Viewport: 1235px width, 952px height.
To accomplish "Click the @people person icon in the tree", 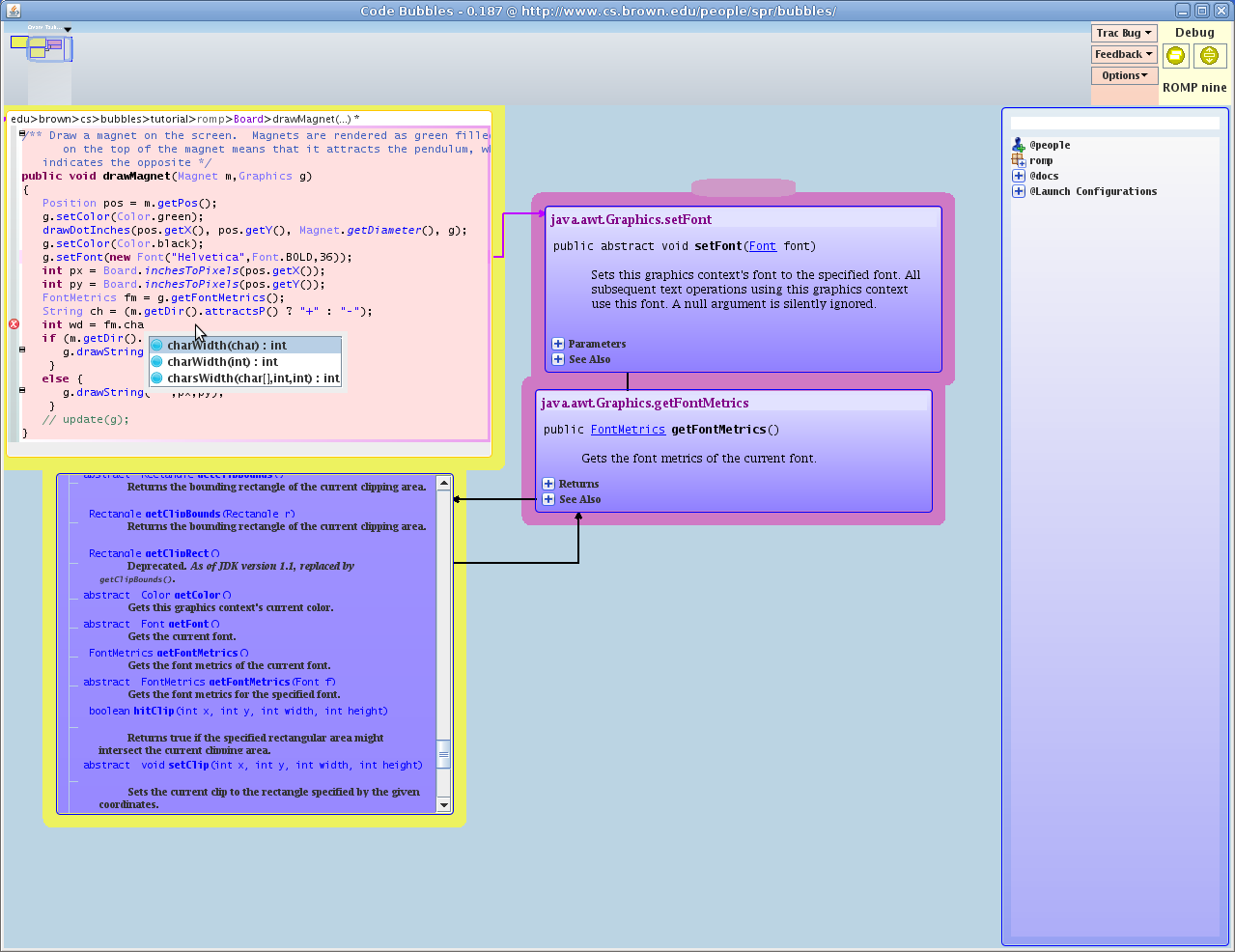I will [x=1018, y=145].
